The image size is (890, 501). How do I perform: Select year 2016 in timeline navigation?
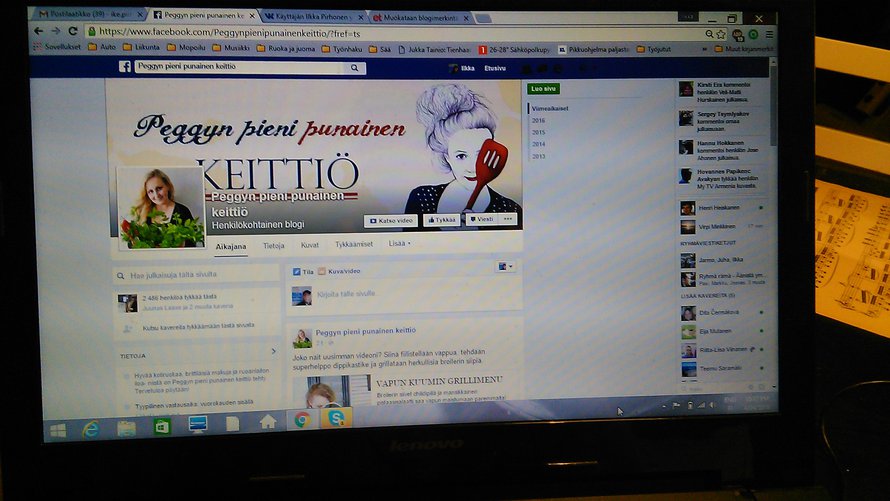tap(538, 120)
